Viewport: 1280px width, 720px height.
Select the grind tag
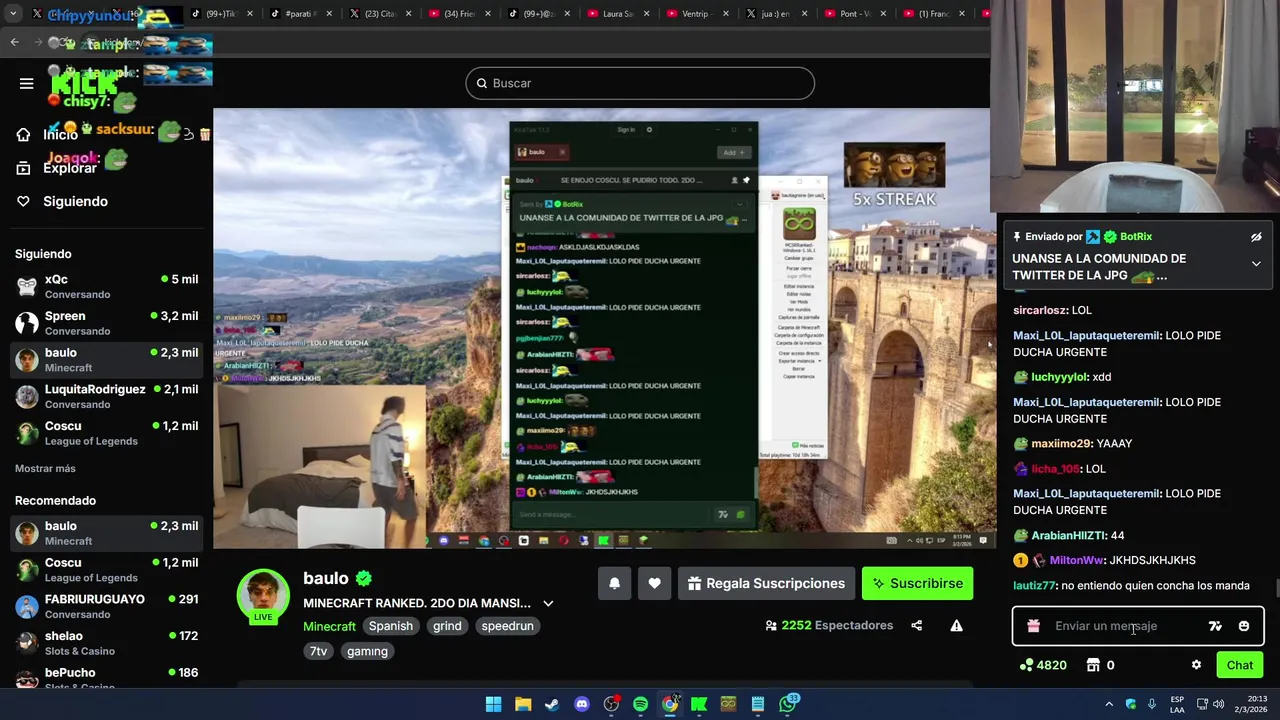447,626
